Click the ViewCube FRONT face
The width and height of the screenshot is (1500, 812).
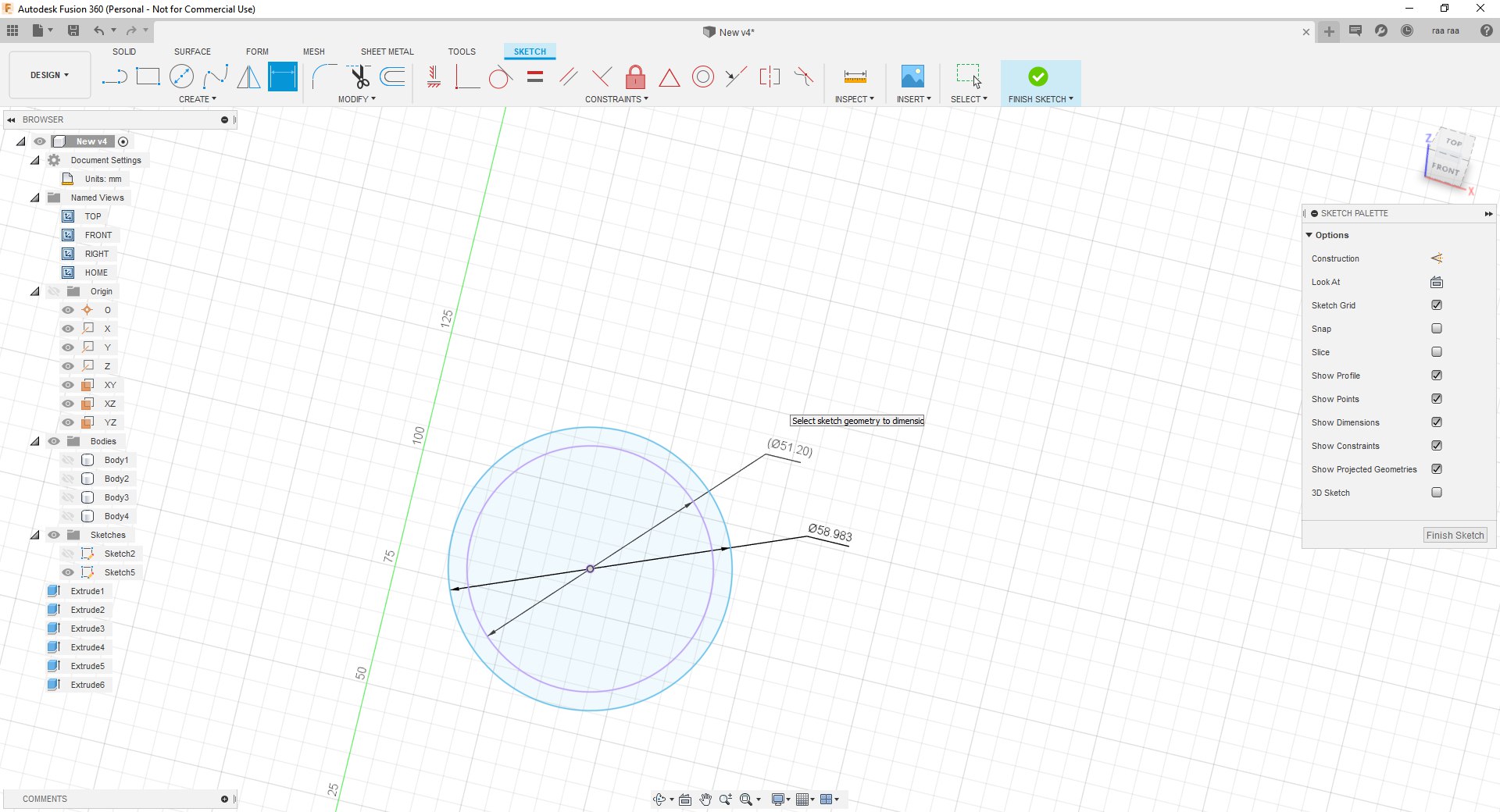tap(1445, 169)
